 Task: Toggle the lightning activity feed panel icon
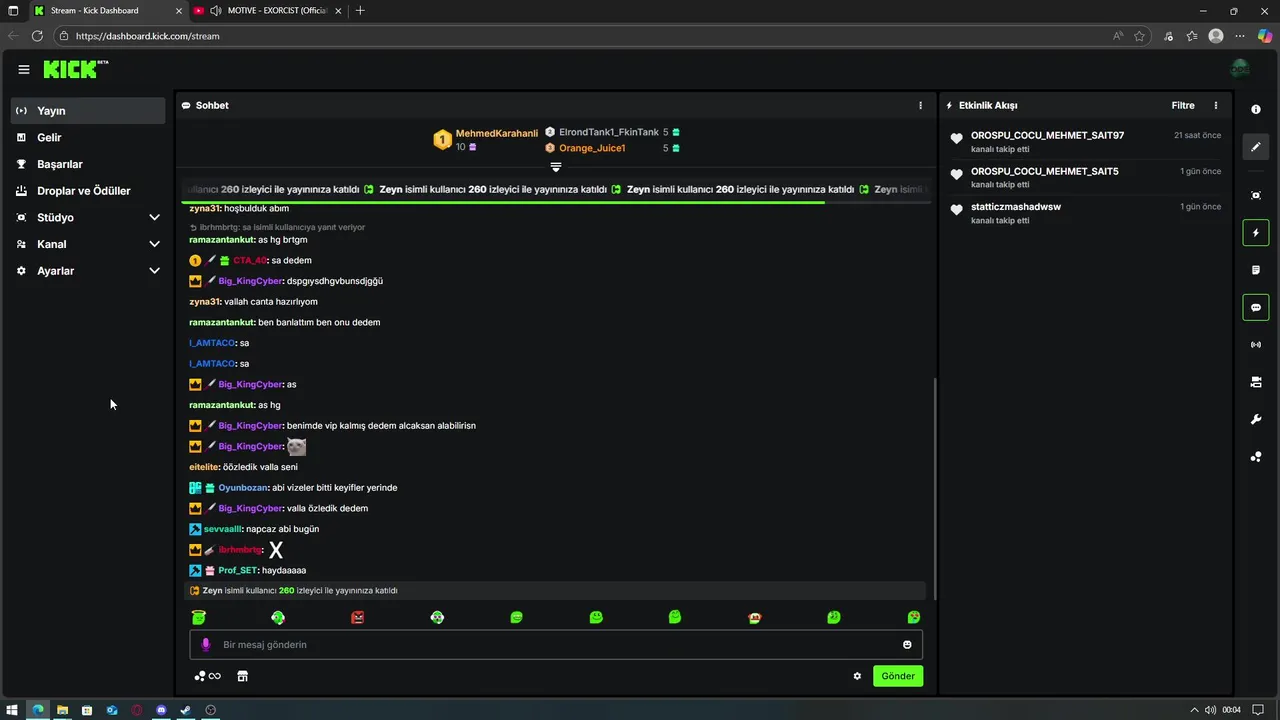(1256, 233)
